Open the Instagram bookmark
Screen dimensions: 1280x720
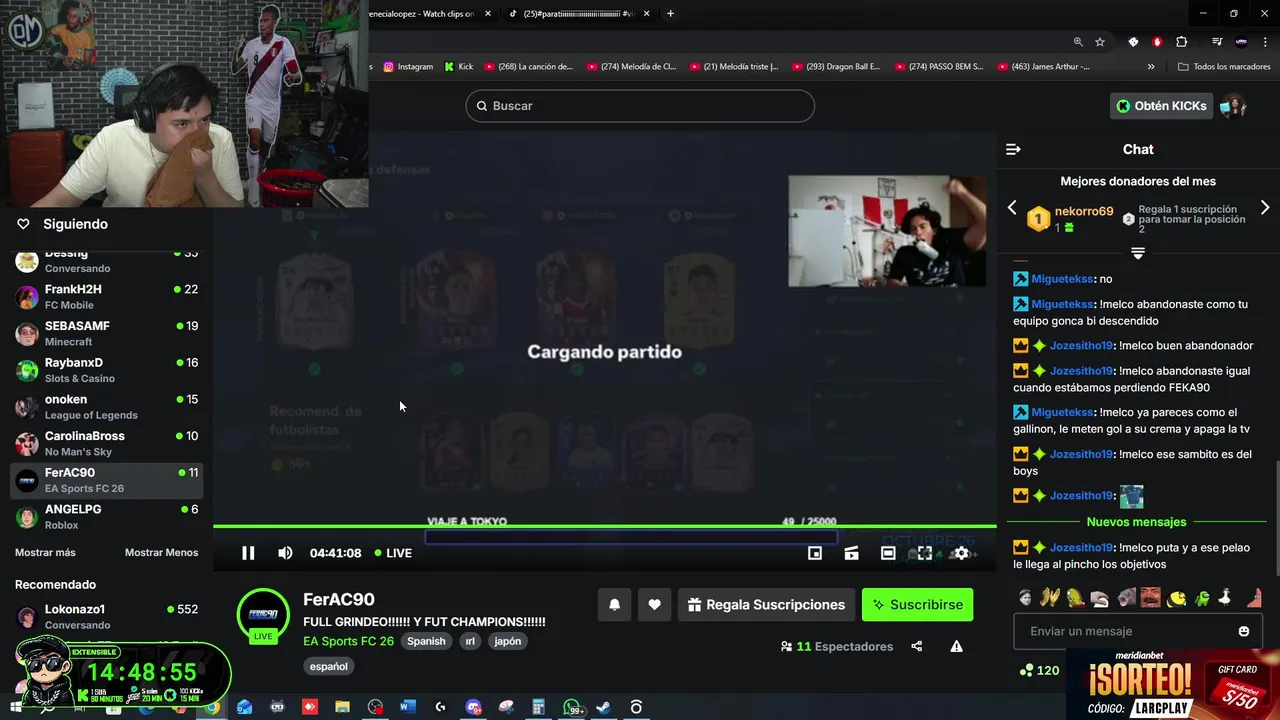pyautogui.click(x=408, y=67)
